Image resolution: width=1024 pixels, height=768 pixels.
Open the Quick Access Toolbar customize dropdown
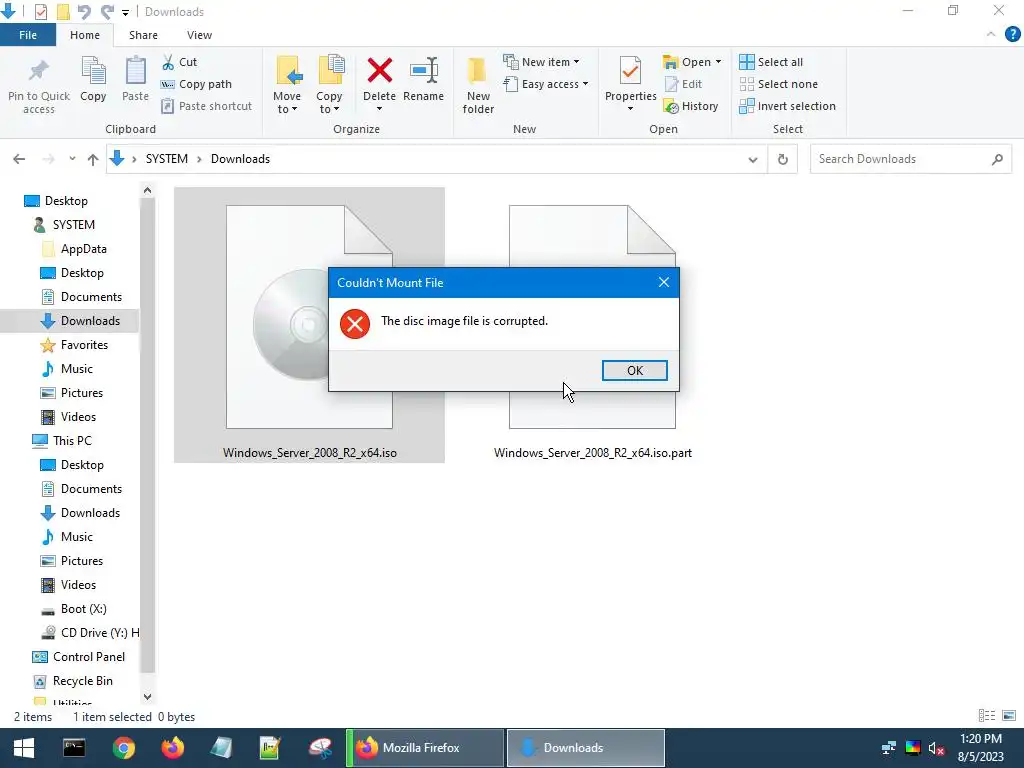pos(125,12)
